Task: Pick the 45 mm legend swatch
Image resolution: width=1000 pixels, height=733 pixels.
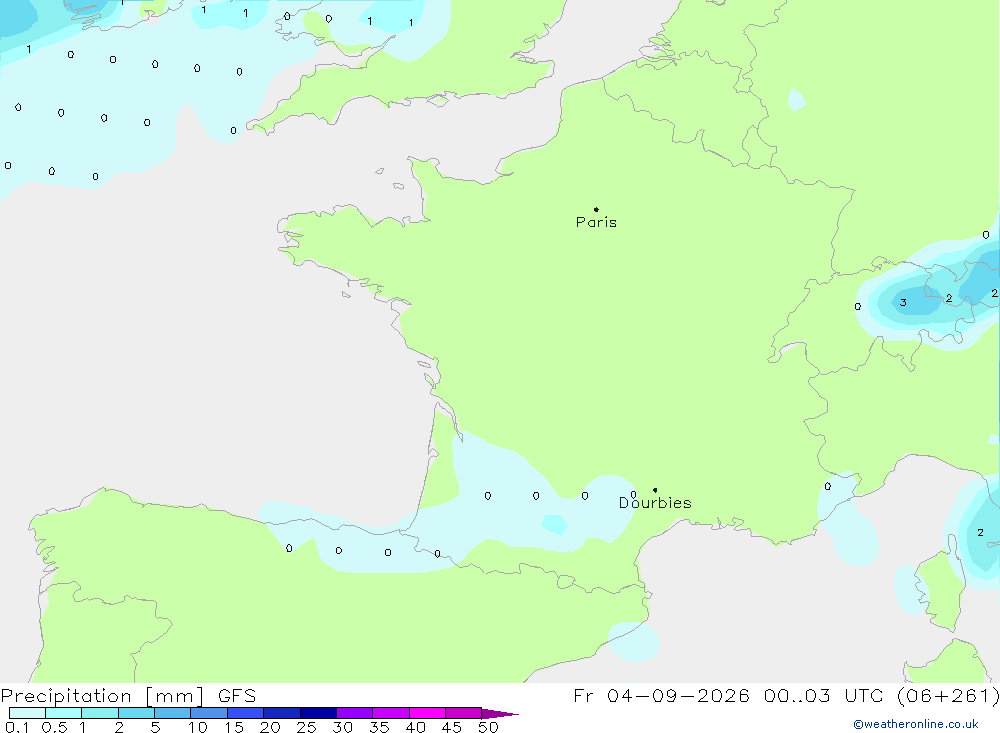Action: point(464,713)
